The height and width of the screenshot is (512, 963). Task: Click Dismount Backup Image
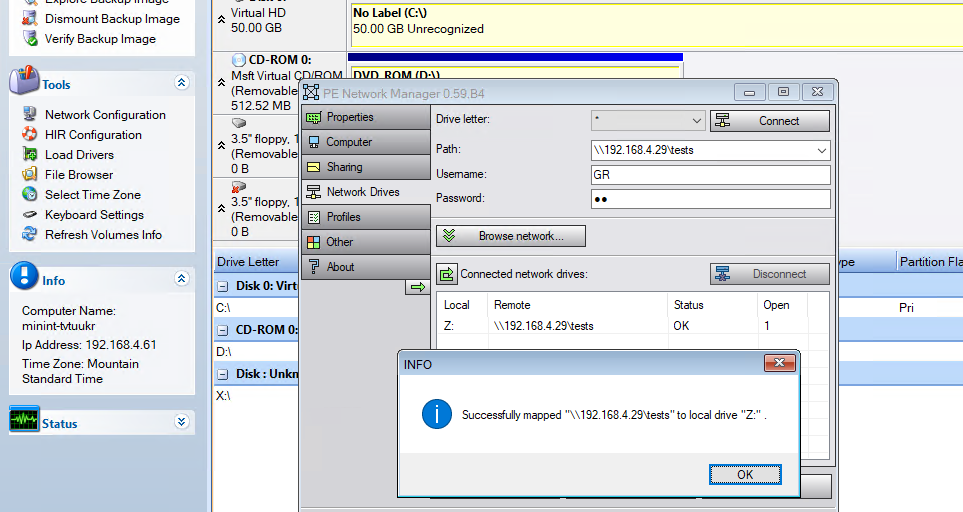(112, 19)
